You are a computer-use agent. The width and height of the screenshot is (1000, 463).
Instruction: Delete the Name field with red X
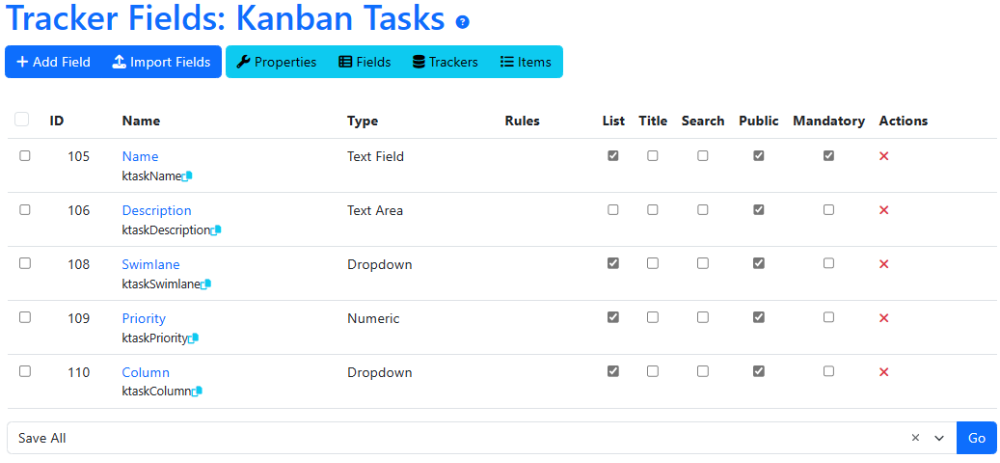tap(884, 156)
